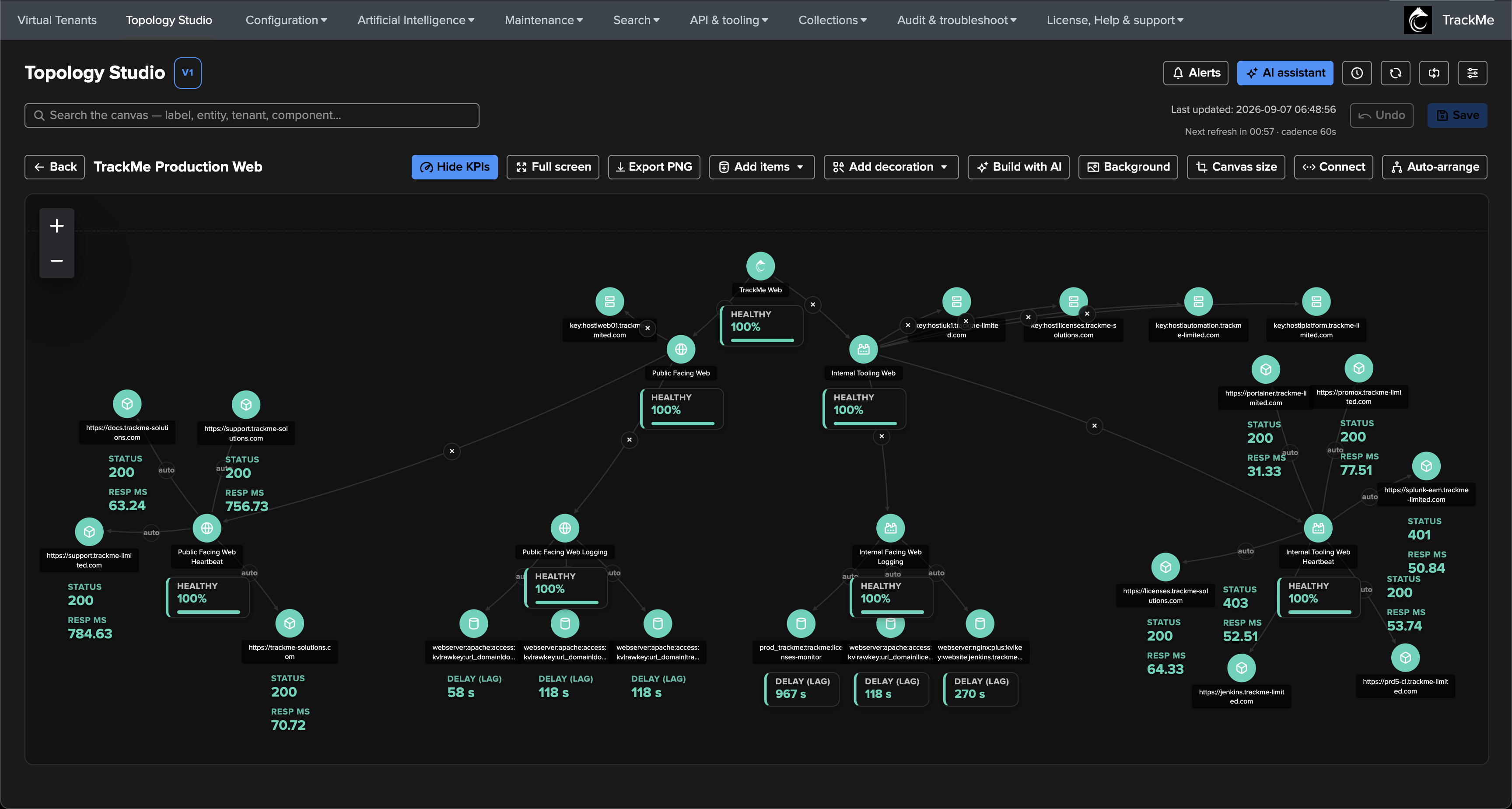The width and height of the screenshot is (1512, 809).
Task: Open the AI assistant
Action: tap(1285, 73)
